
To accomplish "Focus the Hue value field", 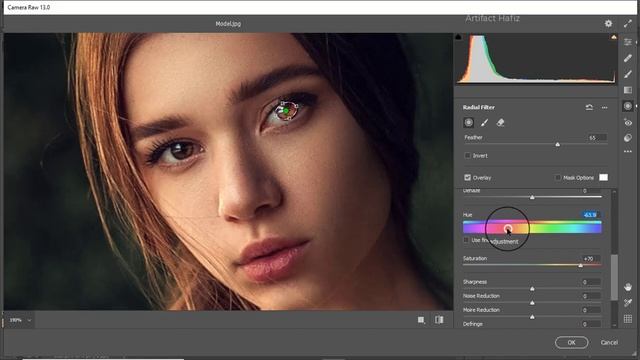I will 591,215.
